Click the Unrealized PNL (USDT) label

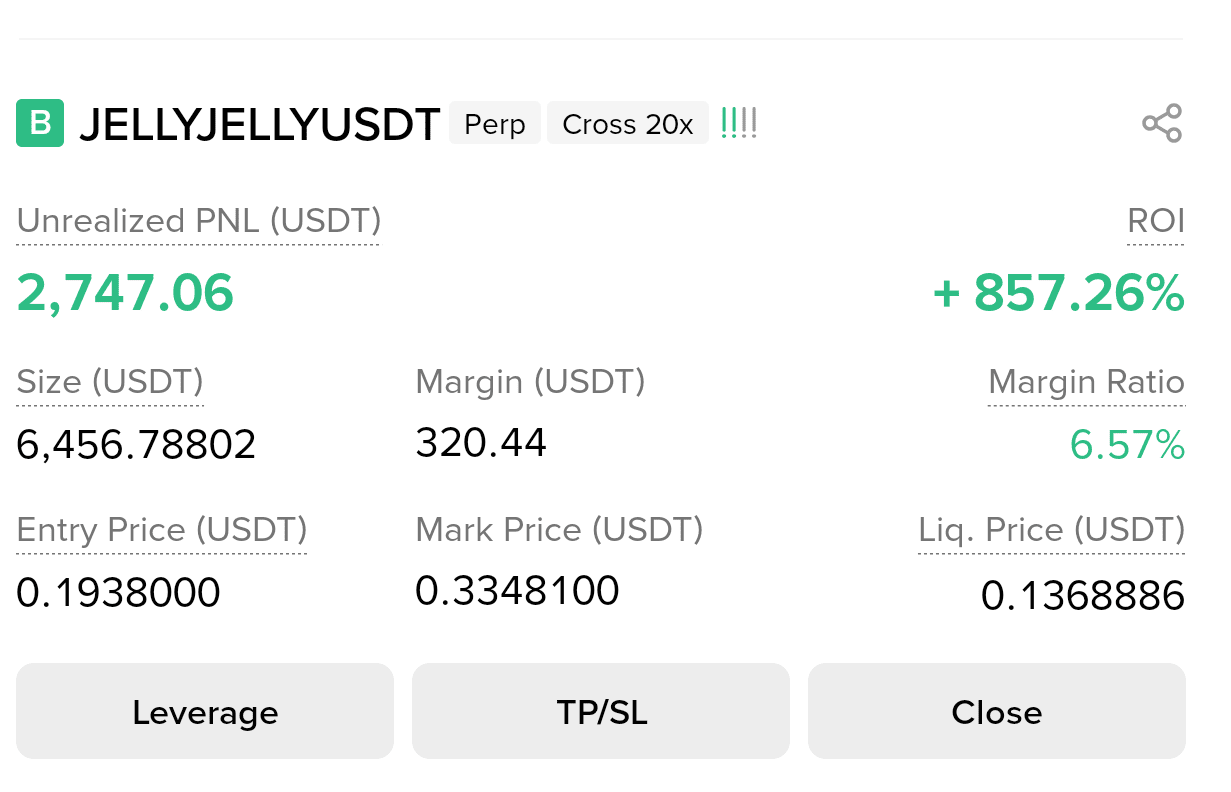pos(199,221)
